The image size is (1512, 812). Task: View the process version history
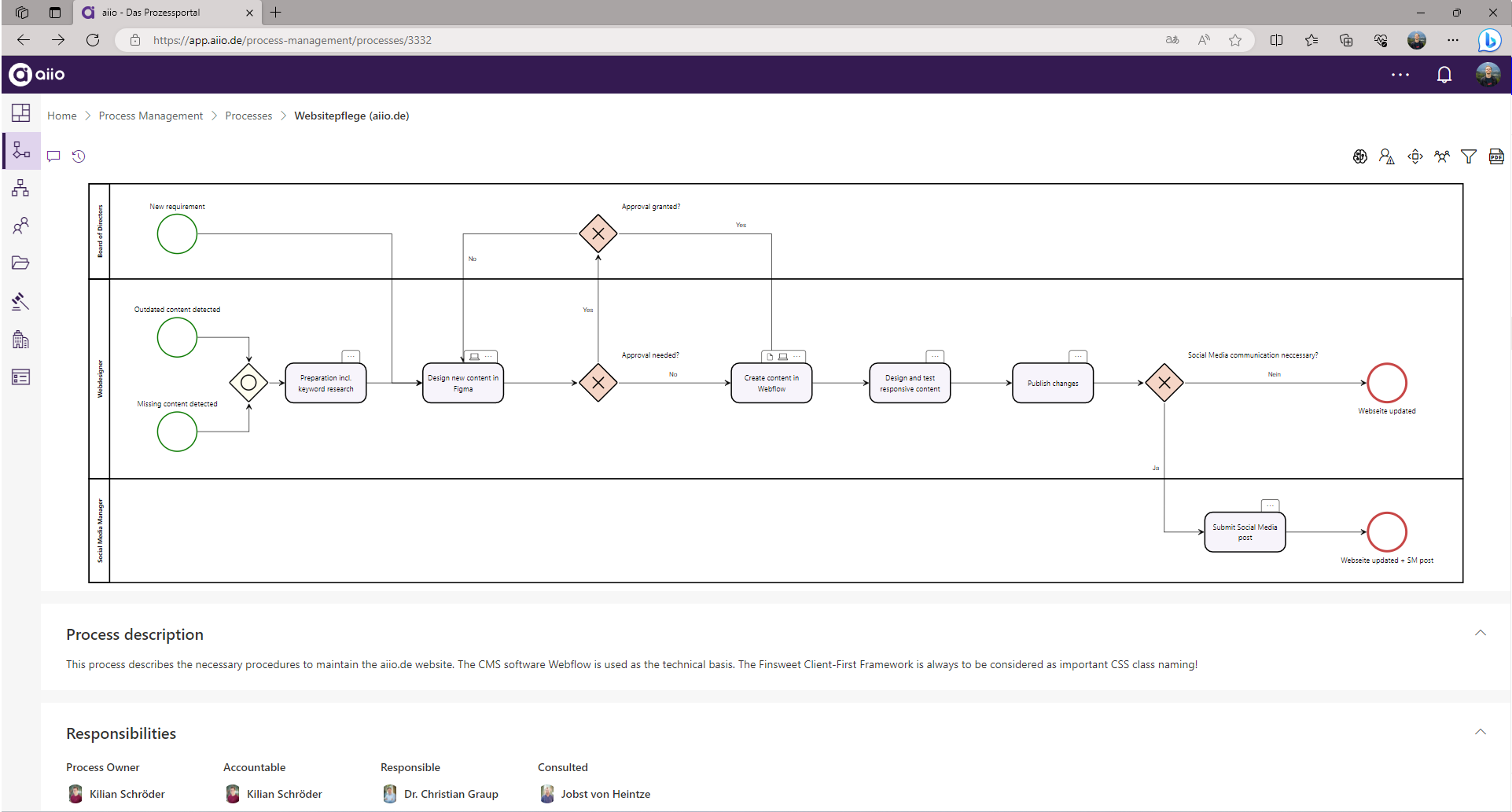[x=78, y=156]
